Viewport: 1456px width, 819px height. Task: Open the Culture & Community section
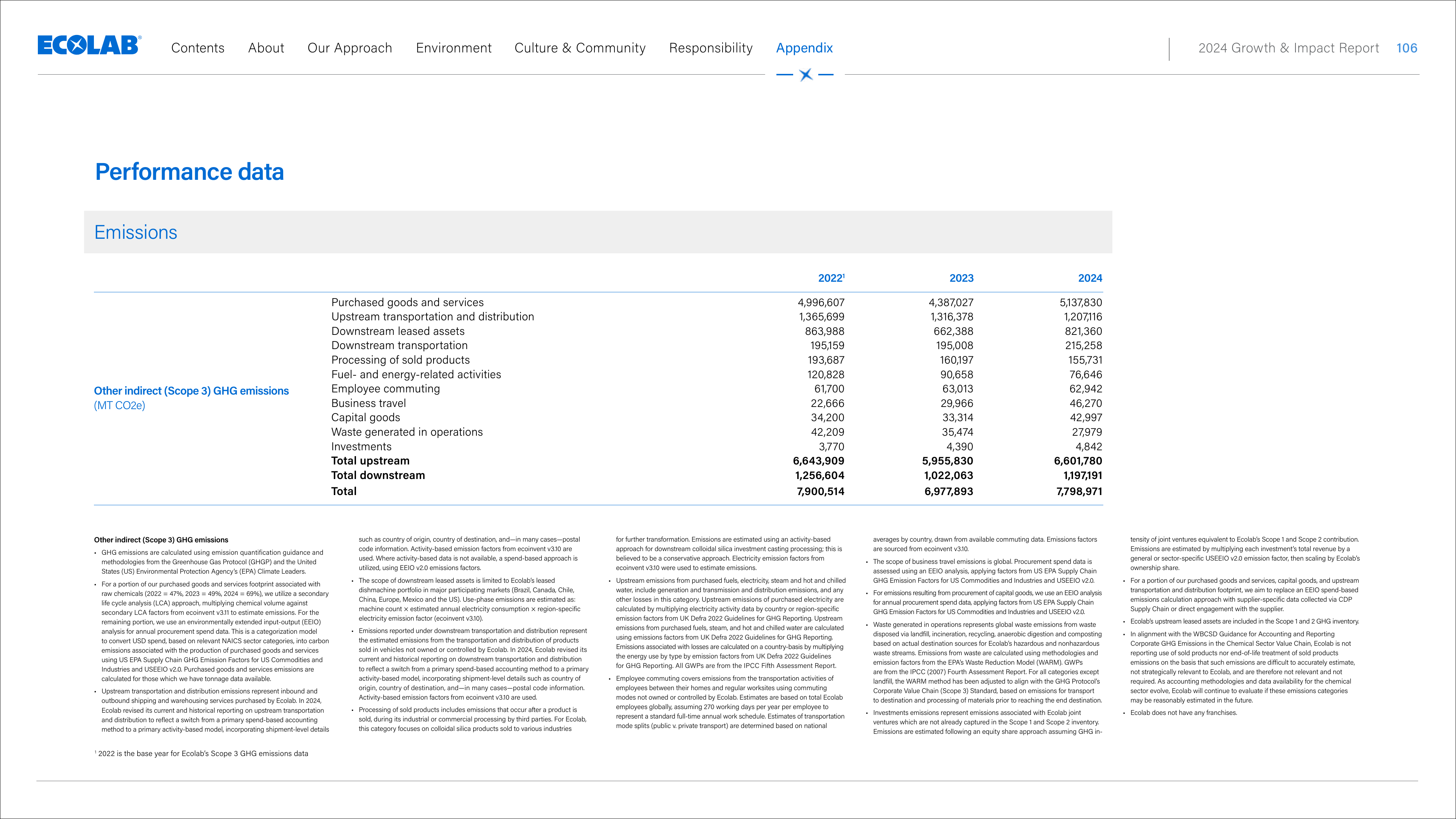click(x=580, y=48)
